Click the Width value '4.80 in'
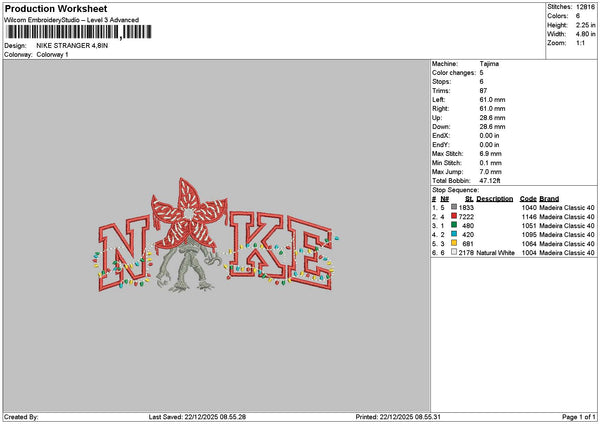Screen dimensions: 600x424 (x=585, y=34)
